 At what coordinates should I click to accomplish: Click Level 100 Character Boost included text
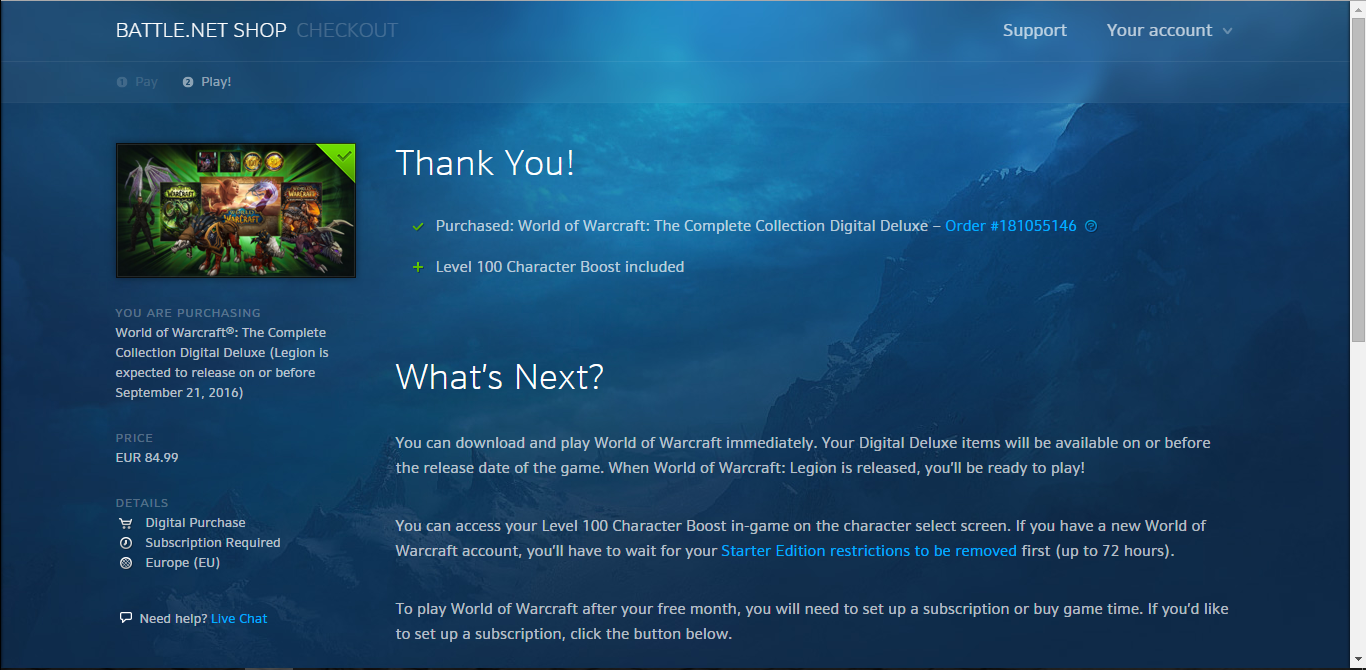[560, 267]
